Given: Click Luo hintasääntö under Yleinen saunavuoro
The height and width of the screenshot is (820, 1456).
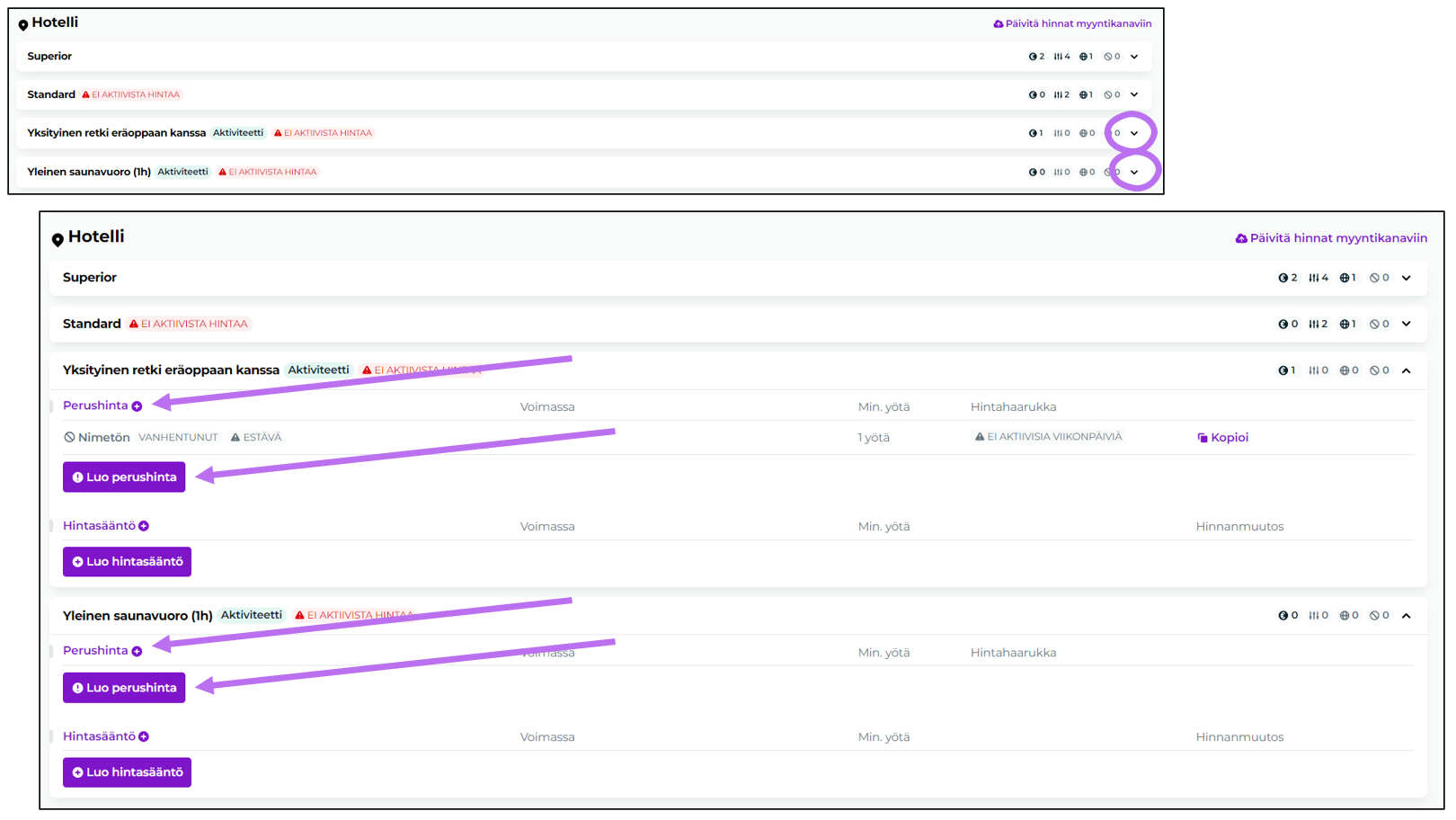Looking at the screenshot, I should [127, 772].
